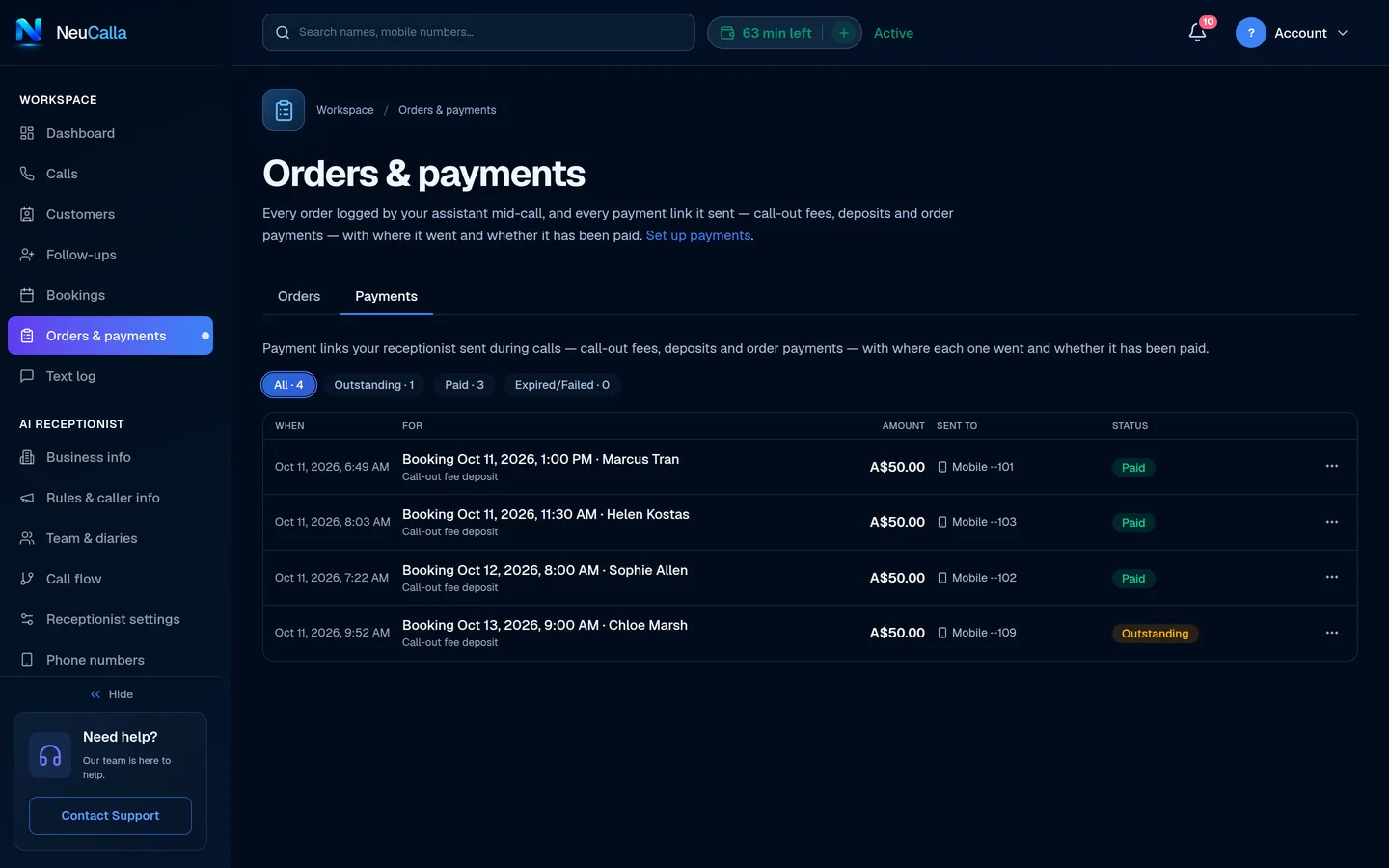Click the search names input field
The width and height of the screenshot is (1389, 868).
[x=478, y=32]
